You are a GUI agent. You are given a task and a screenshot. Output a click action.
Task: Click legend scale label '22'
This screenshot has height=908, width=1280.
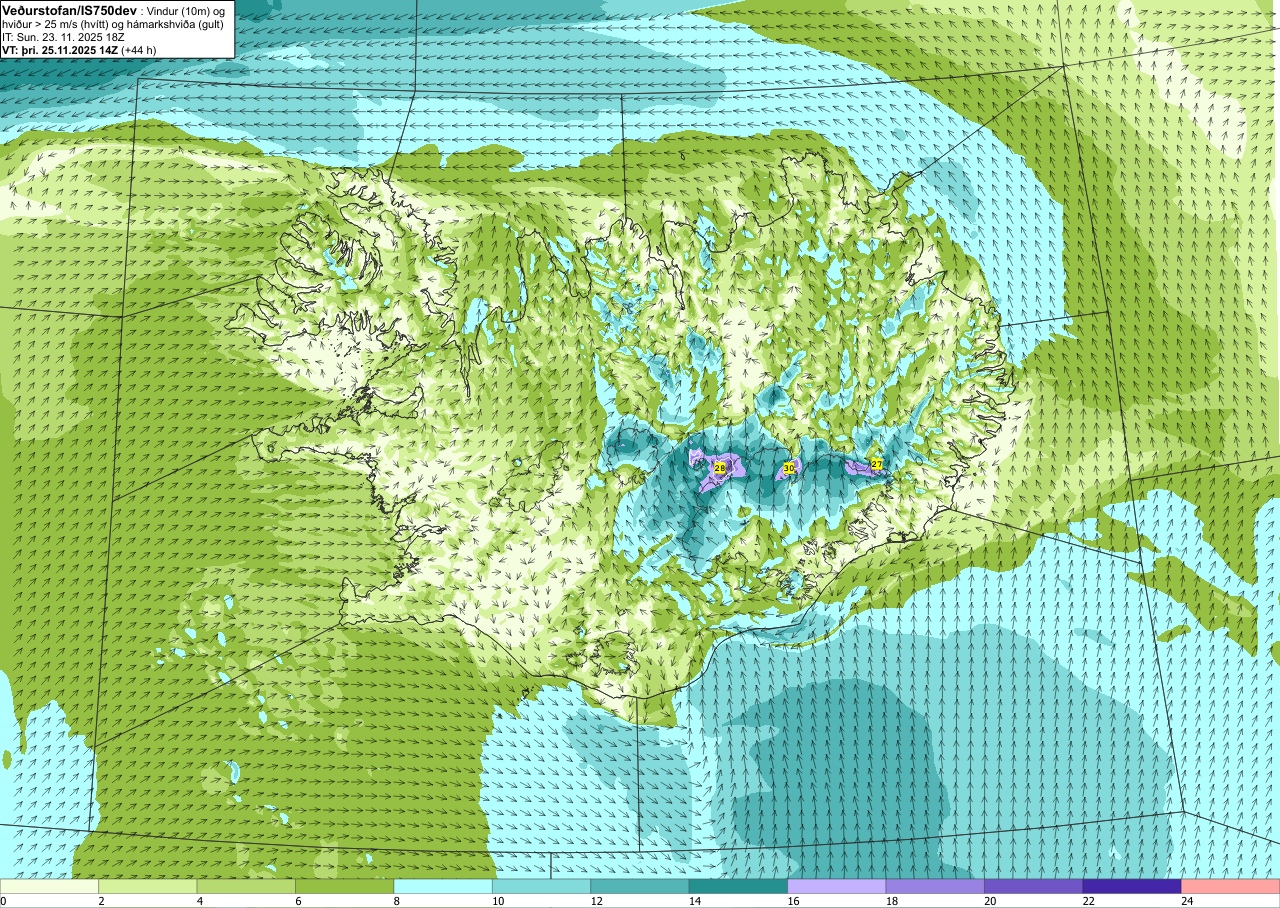pyautogui.click(x=1089, y=901)
